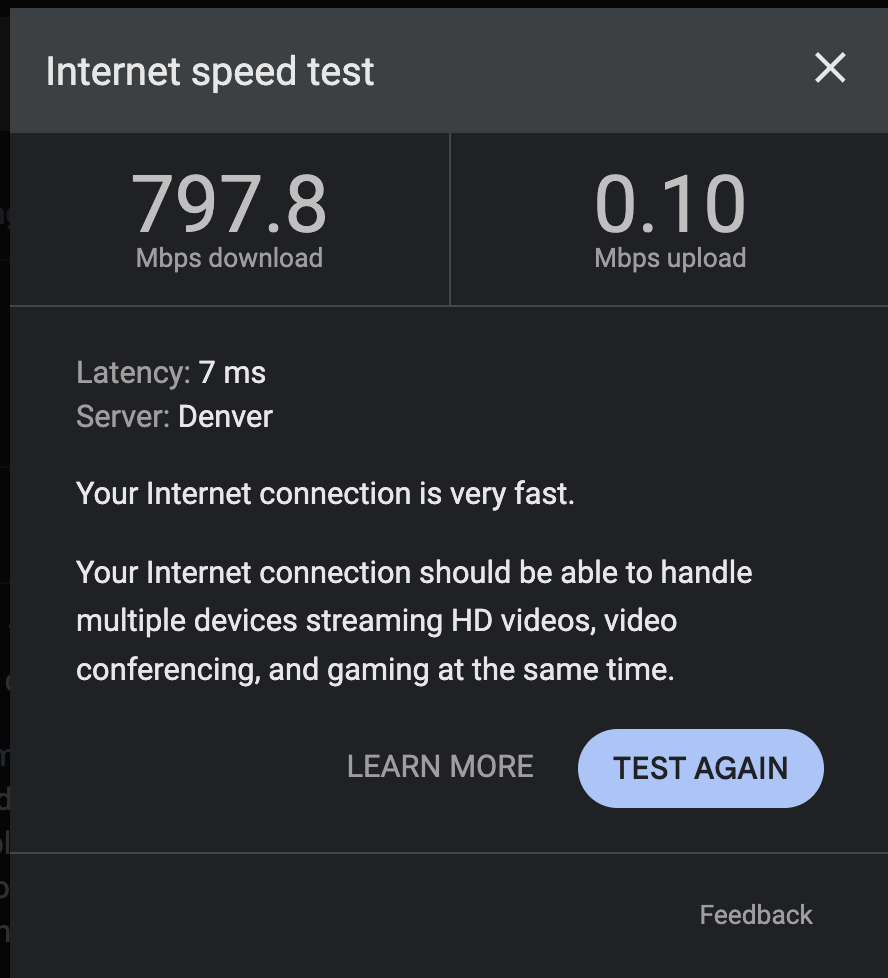Select the "Mbps download" label
This screenshot has width=888, height=978.
coord(229,258)
